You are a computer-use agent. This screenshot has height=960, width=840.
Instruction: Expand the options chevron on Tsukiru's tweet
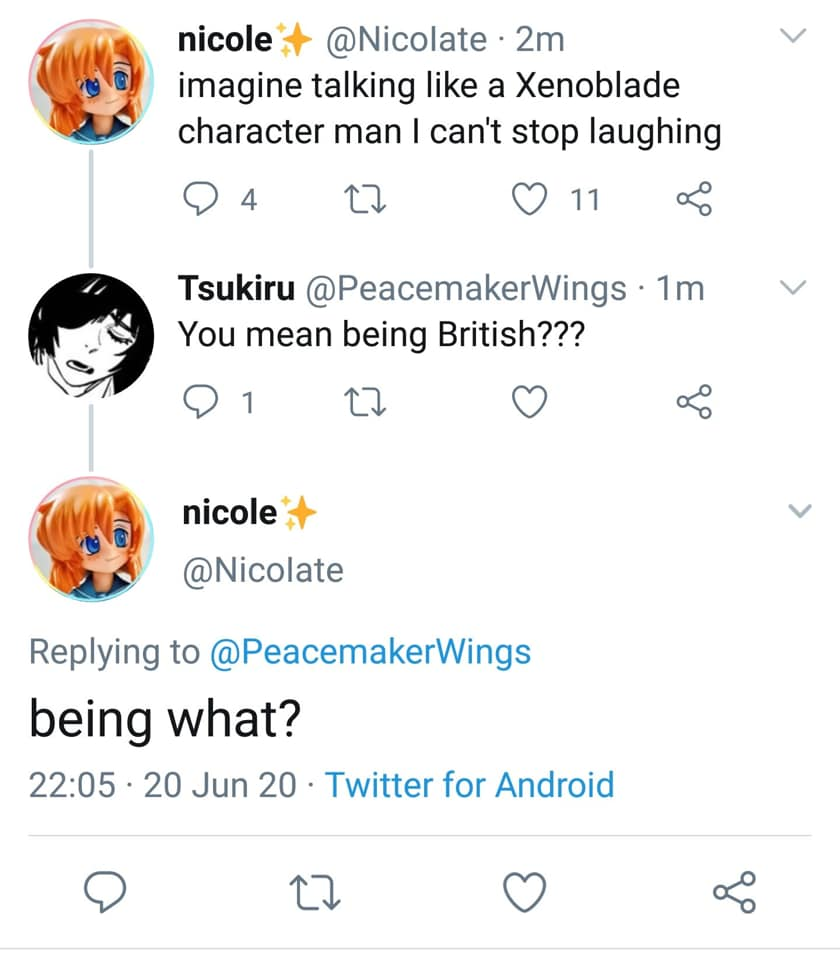pyautogui.click(x=793, y=288)
